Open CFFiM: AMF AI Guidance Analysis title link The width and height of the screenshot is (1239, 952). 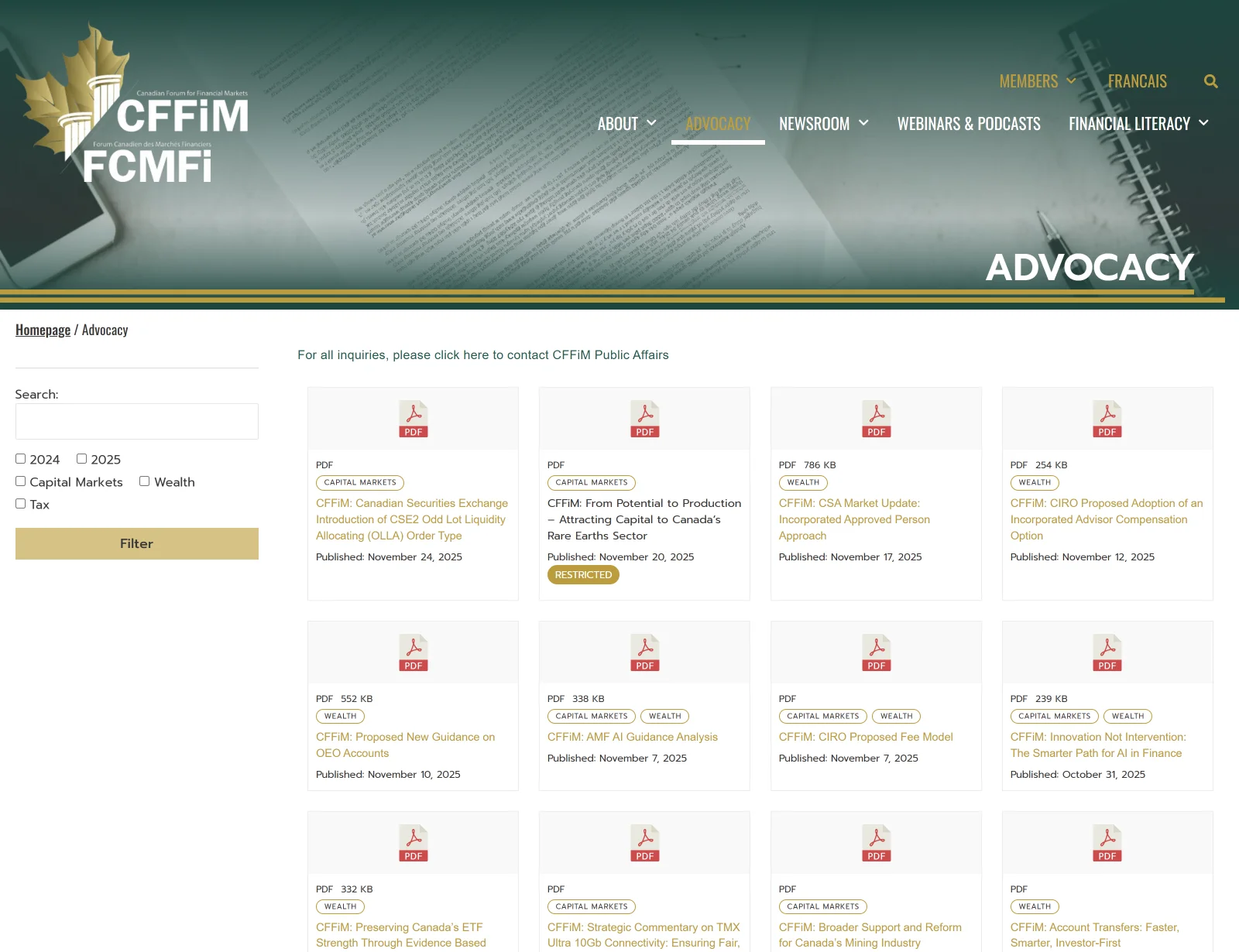tap(633, 737)
